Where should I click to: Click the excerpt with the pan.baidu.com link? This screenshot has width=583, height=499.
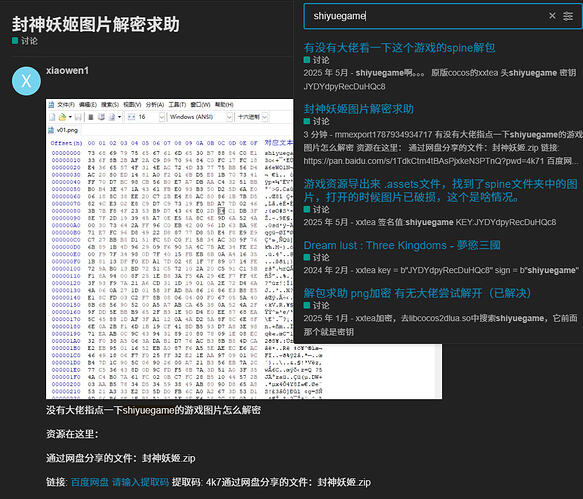(x=442, y=148)
